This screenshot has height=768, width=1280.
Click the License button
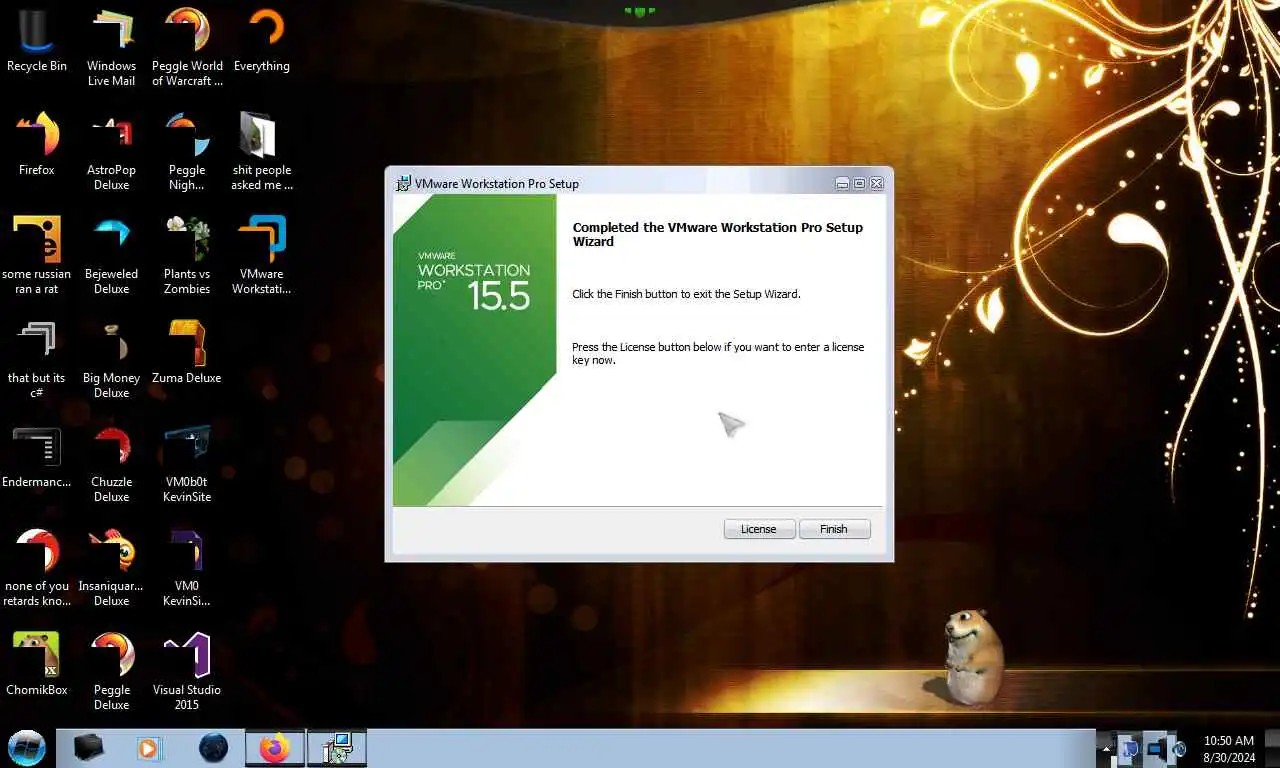pyautogui.click(x=758, y=529)
